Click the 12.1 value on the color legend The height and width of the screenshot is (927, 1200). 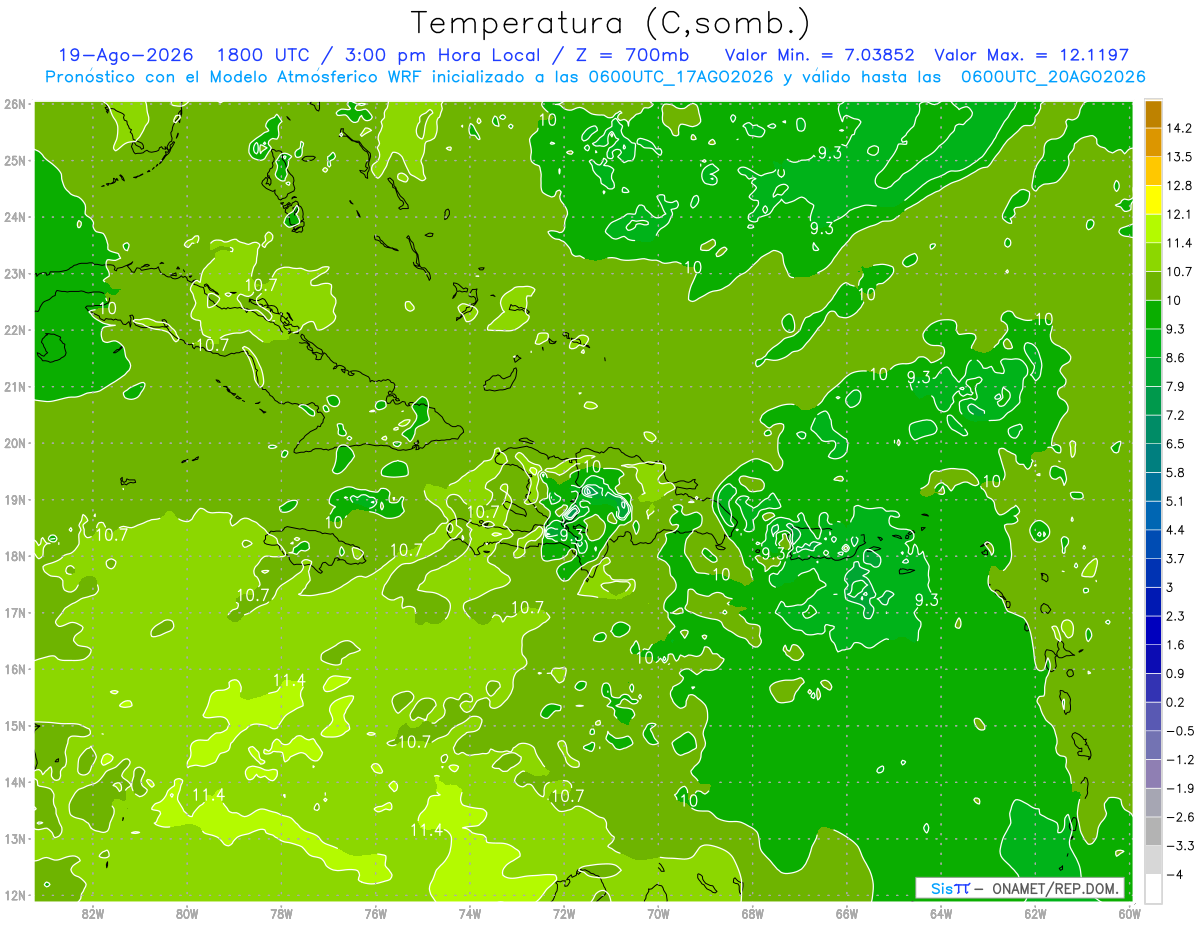tap(1179, 214)
